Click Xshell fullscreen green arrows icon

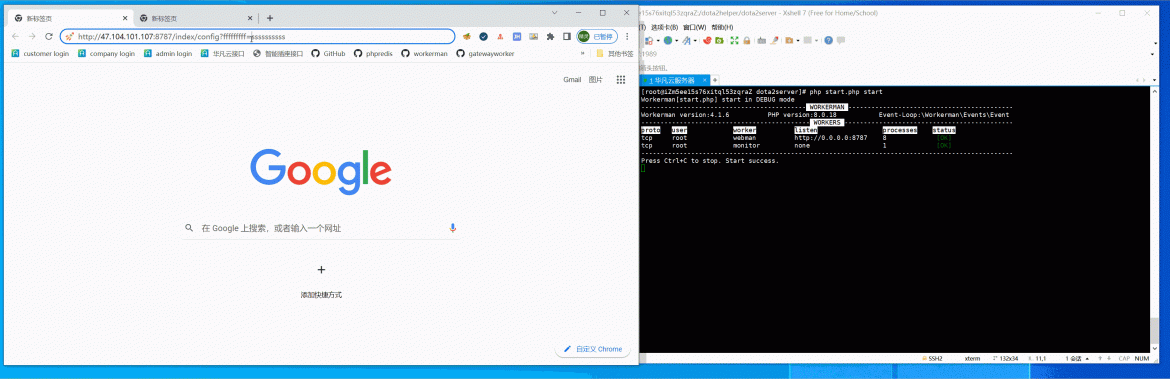(x=734, y=40)
